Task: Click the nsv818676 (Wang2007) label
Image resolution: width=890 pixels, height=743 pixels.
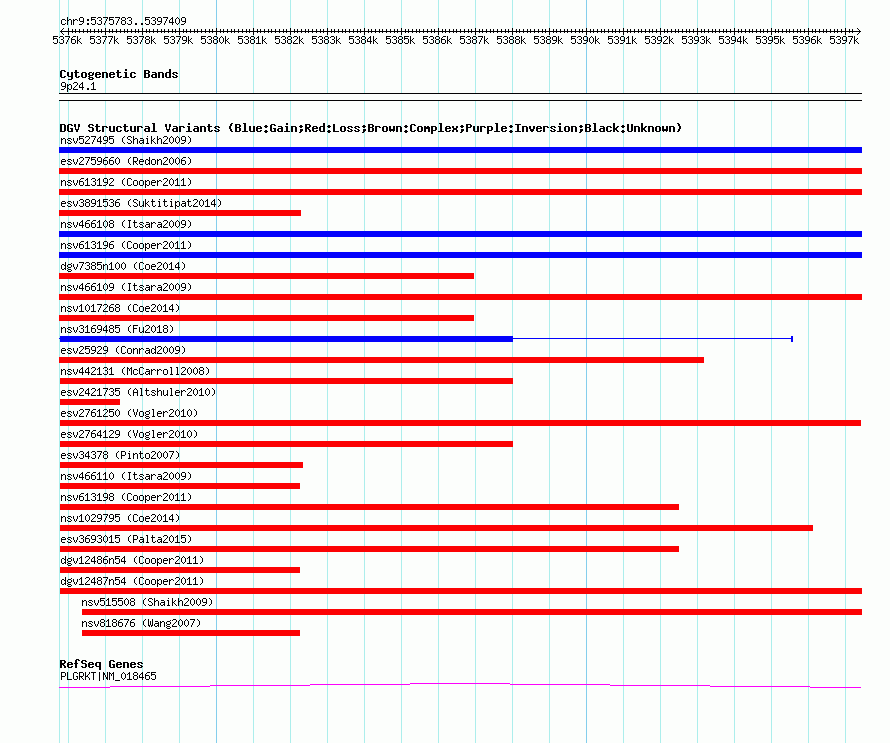Action: (141, 623)
